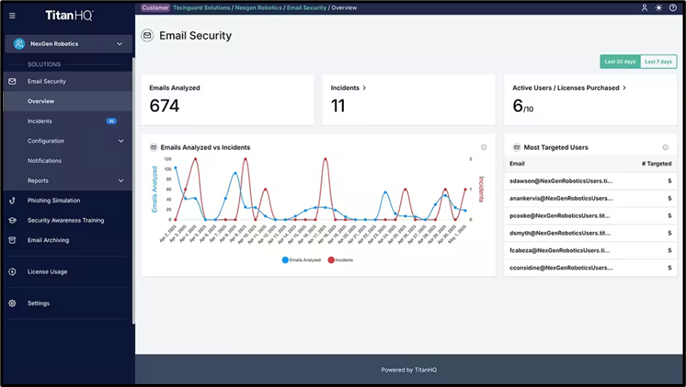Click the user profile icon in header
This screenshot has width=686, height=387.
[x=644, y=8]
